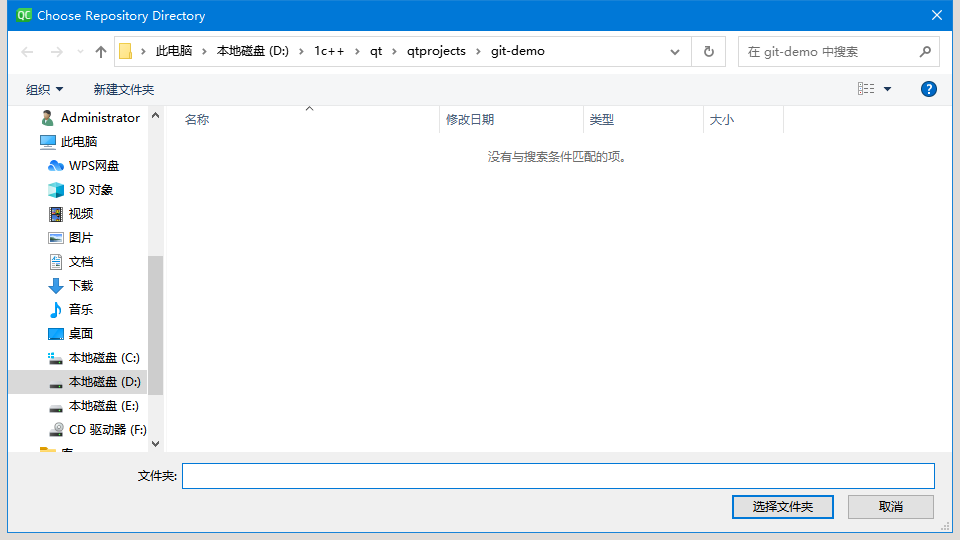This screenshot has width=960, height=540.
Task: Close the Choose Repository Directory dialog
Action: 937,15
